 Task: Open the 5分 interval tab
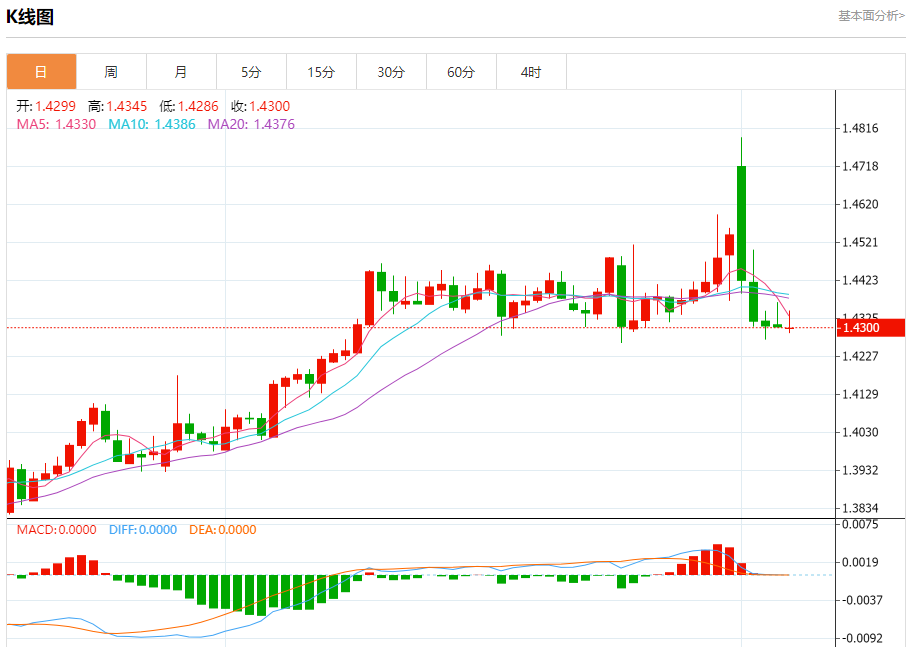[251, 72]
